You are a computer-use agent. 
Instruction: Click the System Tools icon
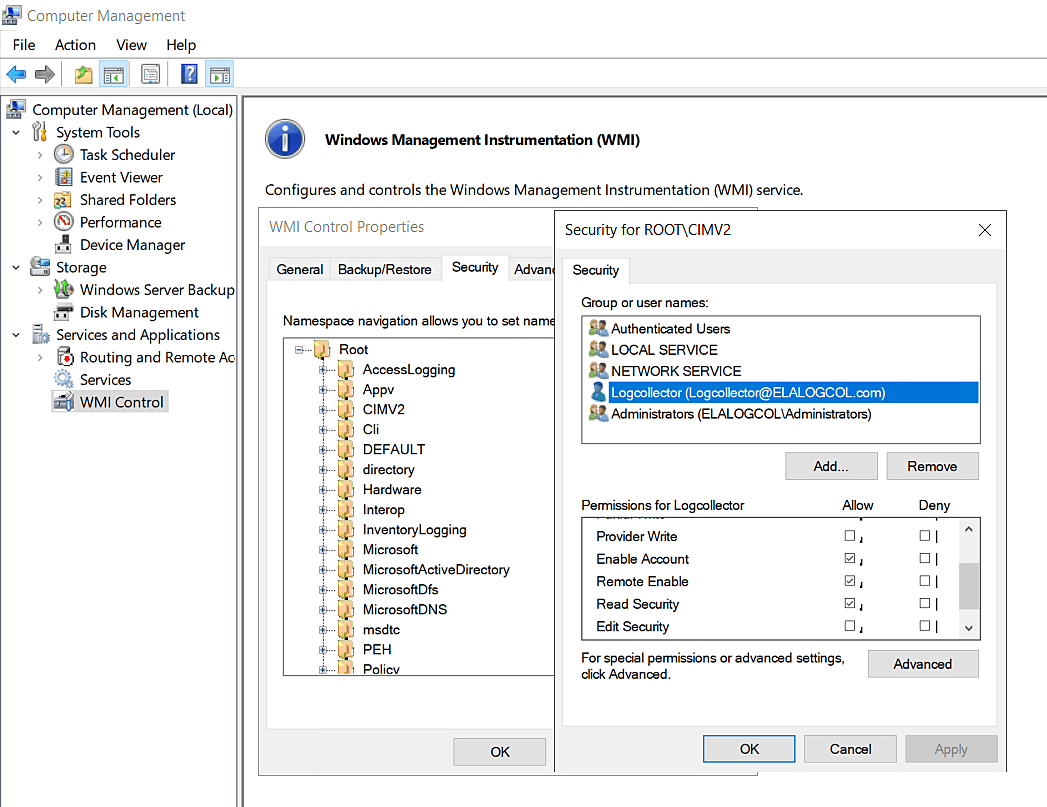coord(40,132)
